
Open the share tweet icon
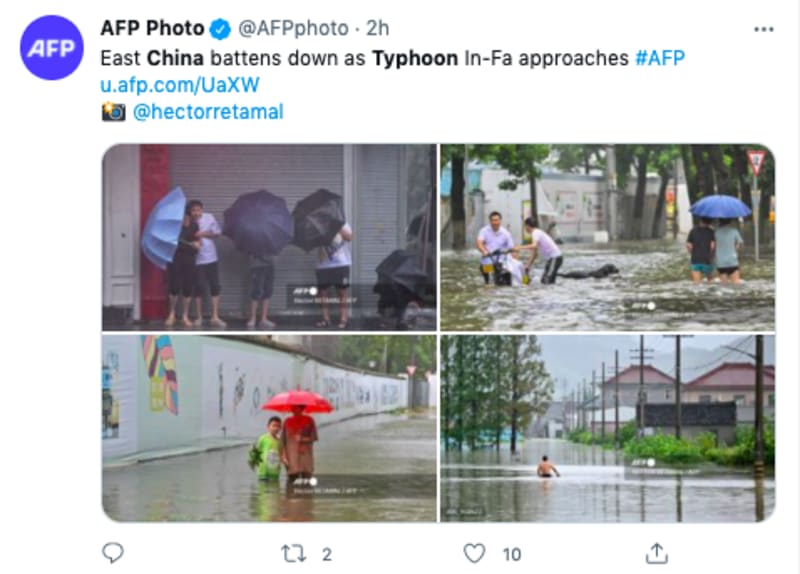tap(657, 553)
